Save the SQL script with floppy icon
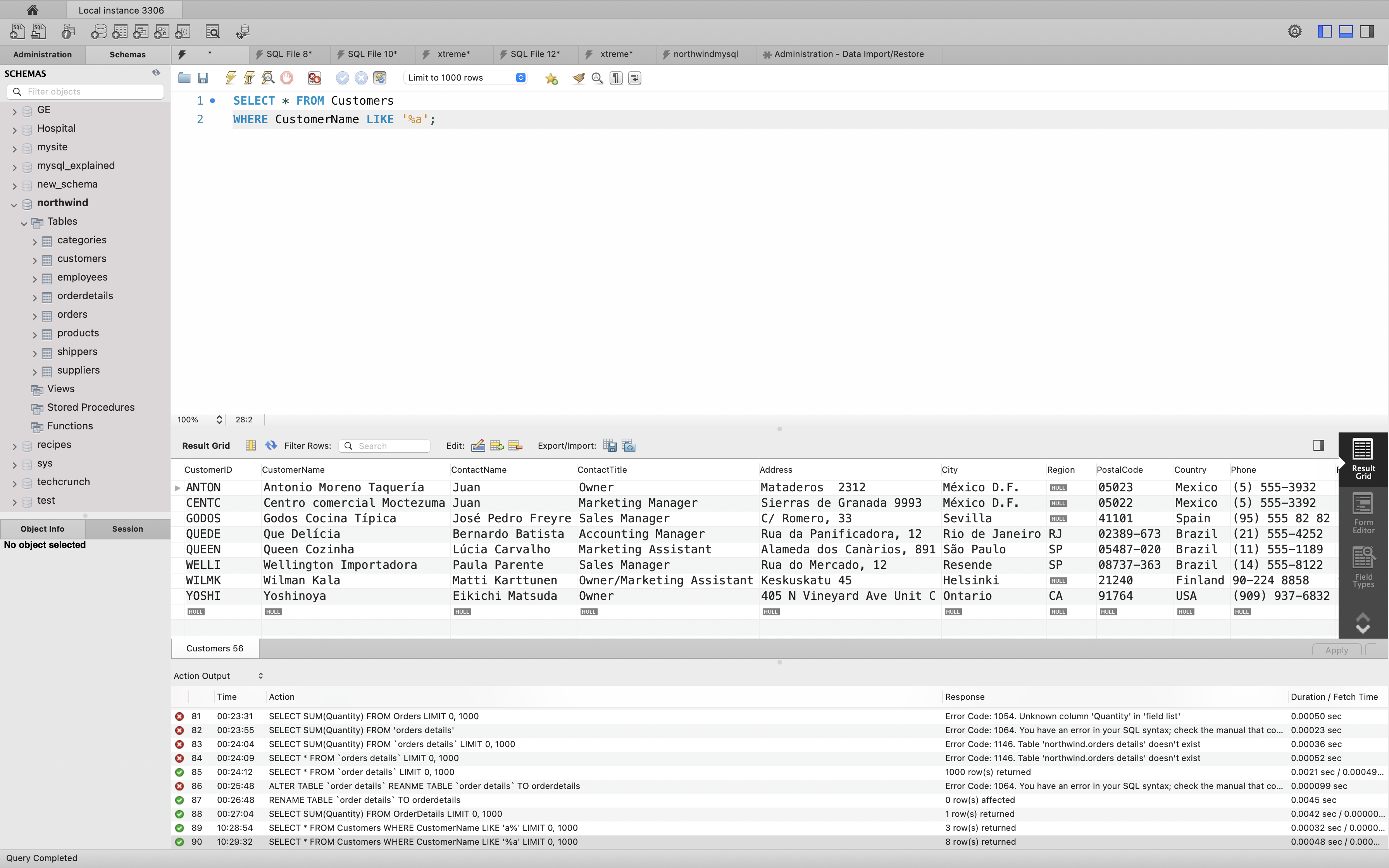Image resolution: width=1389 pixels, height=868 pixels. [x=203, y=77]
